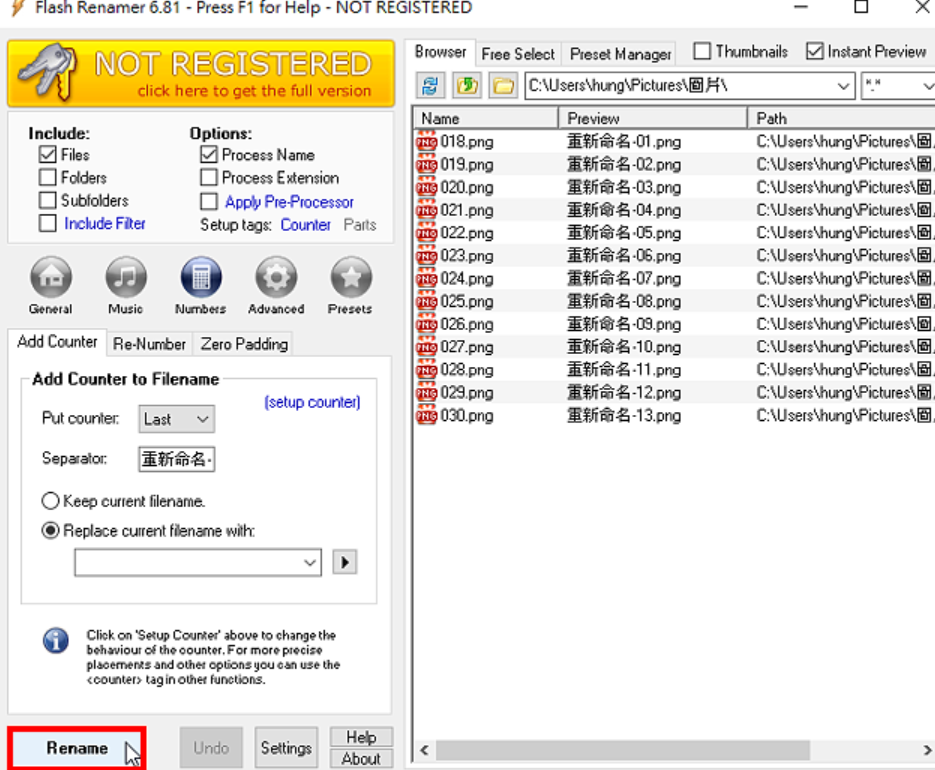Click the PNG icon of 025.png
The height and width of the screenshot is (770, 935).
[x=426, y=301]
